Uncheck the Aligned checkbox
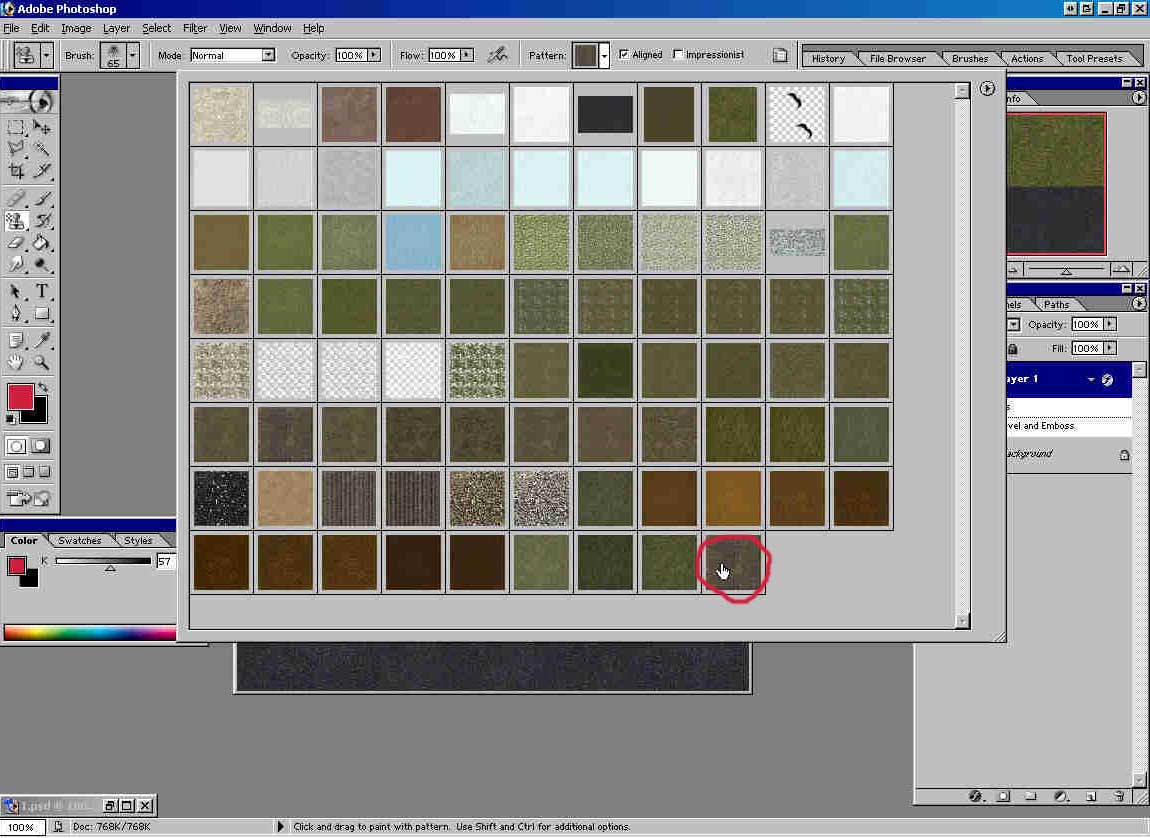Viewport: 1150px width, 838px height. [x=625, y=55]
